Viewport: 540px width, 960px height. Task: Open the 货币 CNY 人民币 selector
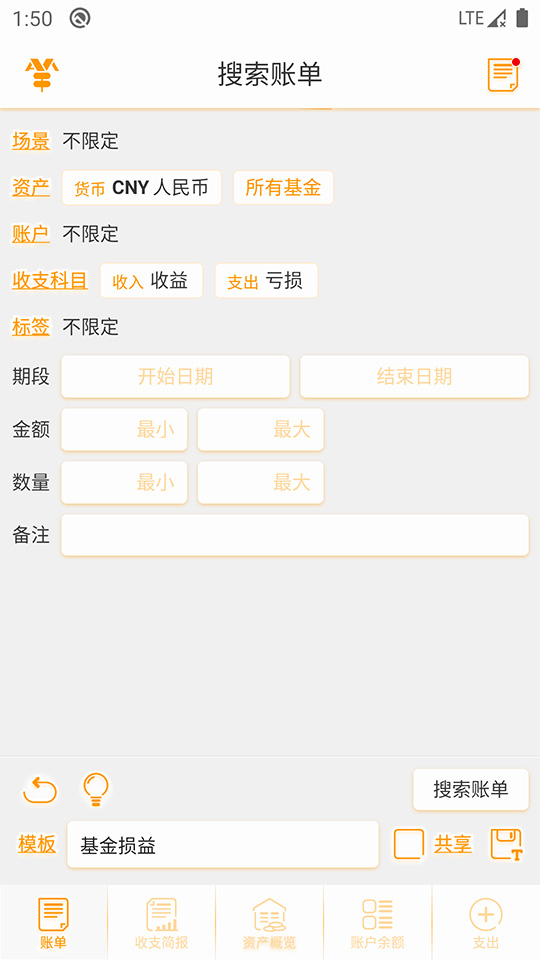tap(141, 187)
